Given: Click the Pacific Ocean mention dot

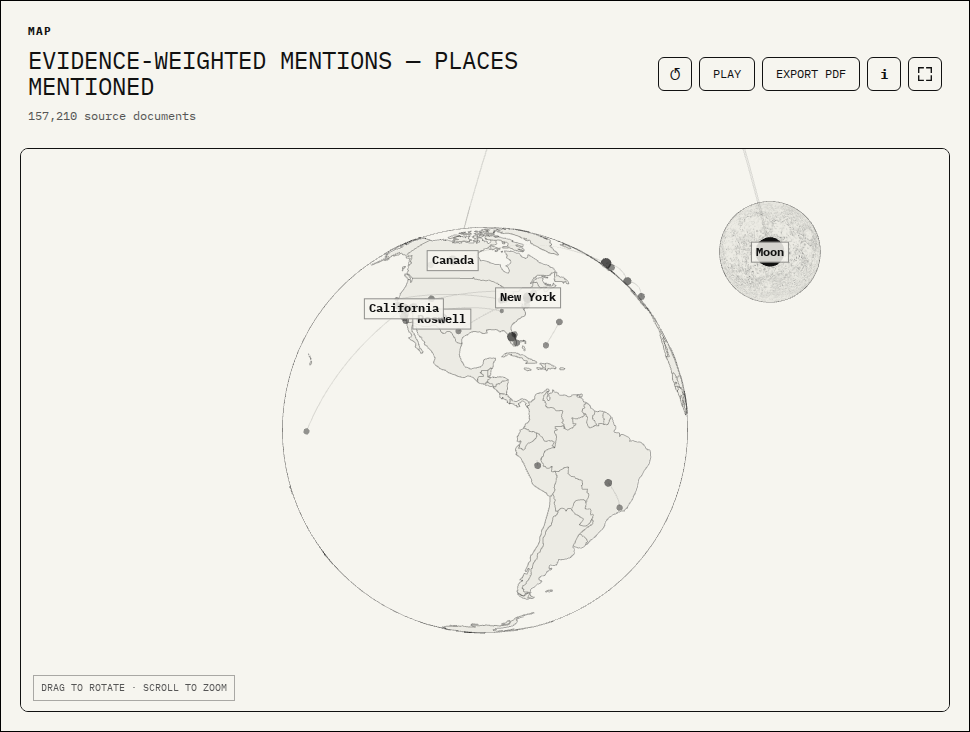Looking at the screenshot, I should click(306, 431).
